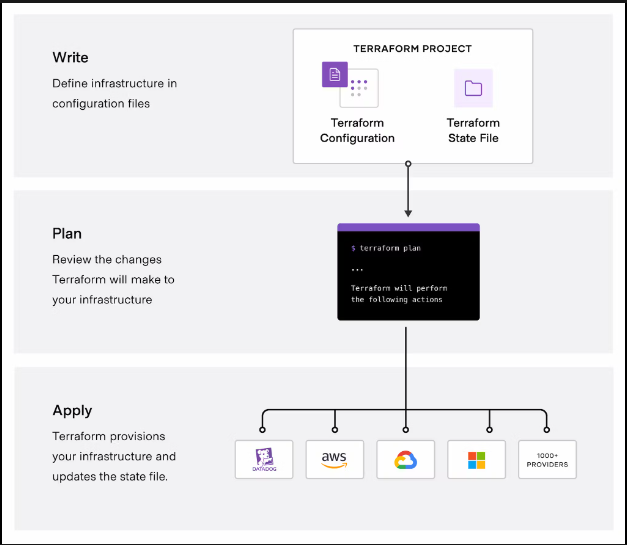Click the Terraform State File folder icon
Viewport: 627px width, 545px height.
[x=473, y=88]
